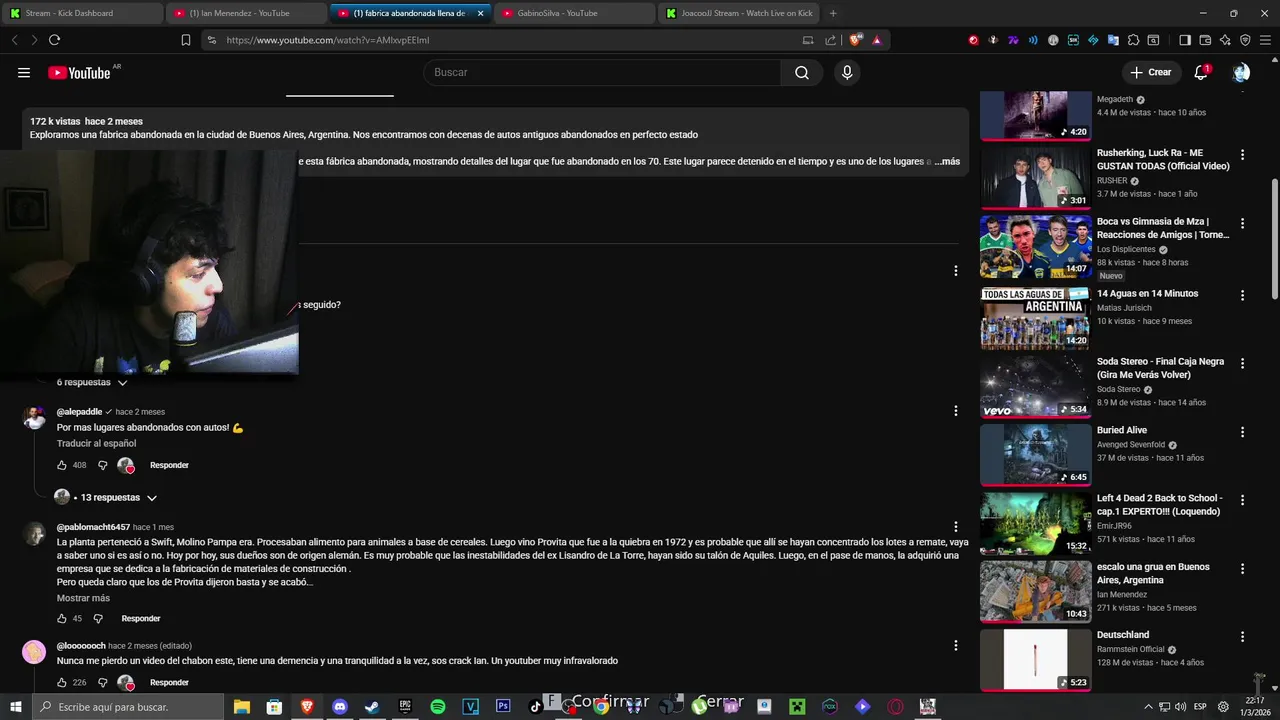Open more options for Buried Alive video

coord(1243,432)
